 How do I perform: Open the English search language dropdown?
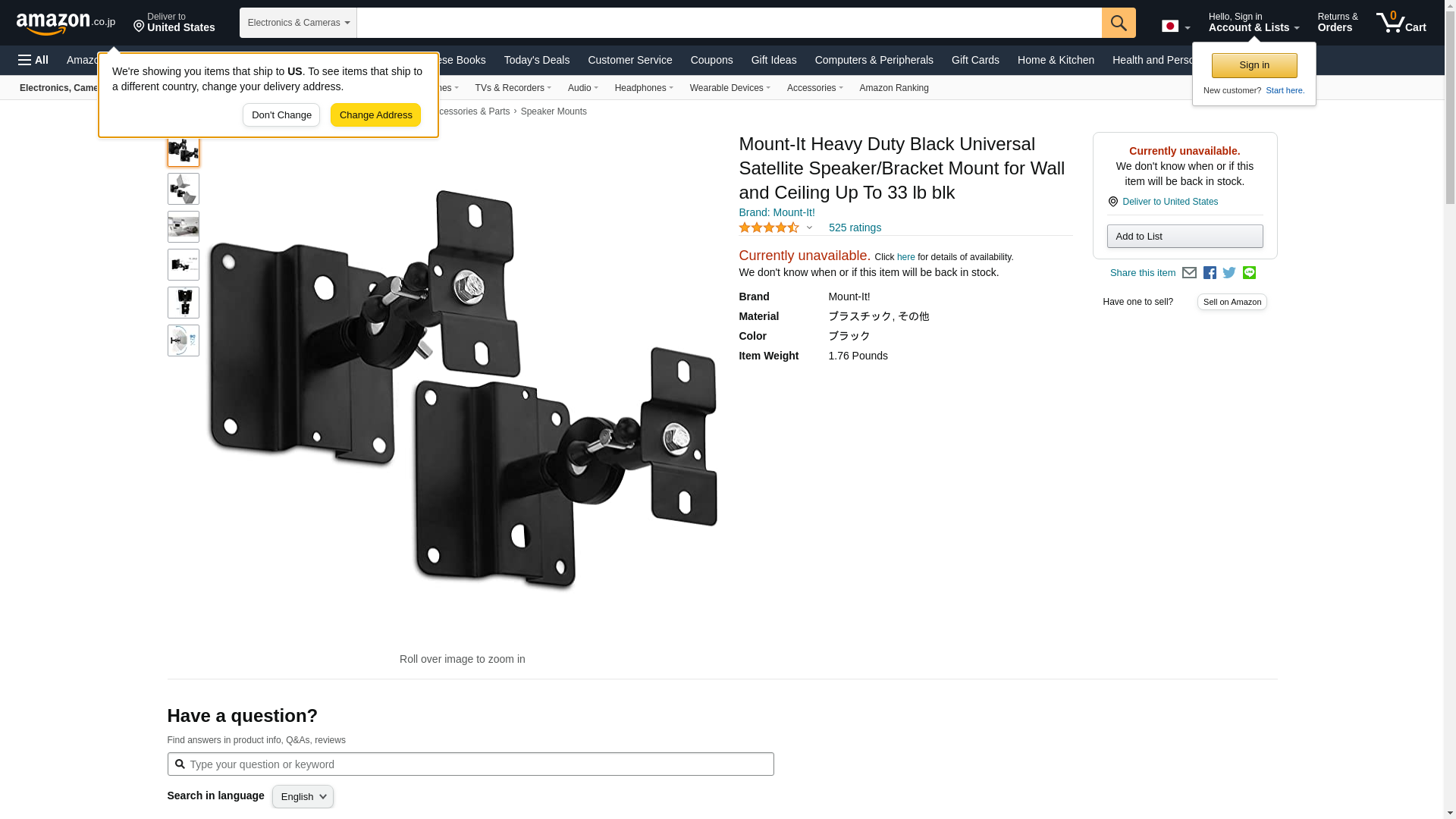click(x=303, y=796)
